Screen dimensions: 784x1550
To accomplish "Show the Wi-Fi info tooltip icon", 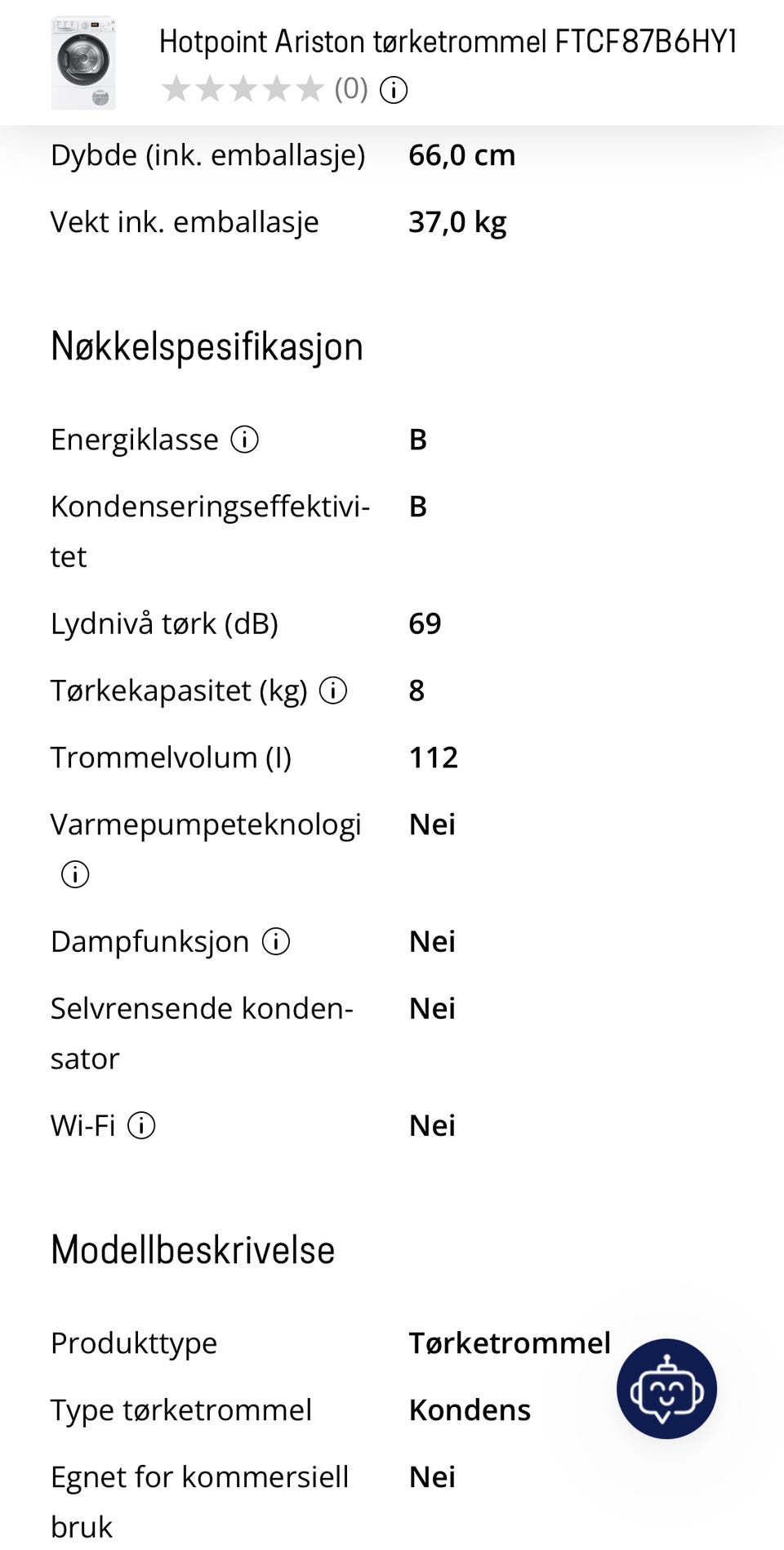I will [141, 1126].
